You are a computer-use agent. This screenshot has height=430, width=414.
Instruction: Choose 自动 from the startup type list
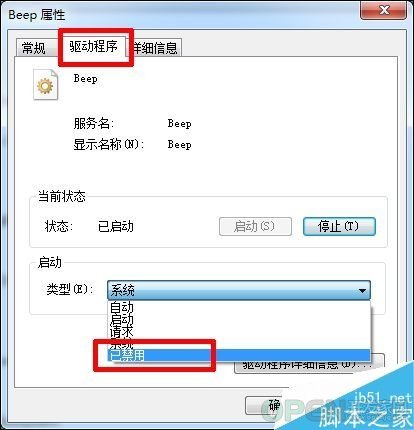(x=239, y=307)
